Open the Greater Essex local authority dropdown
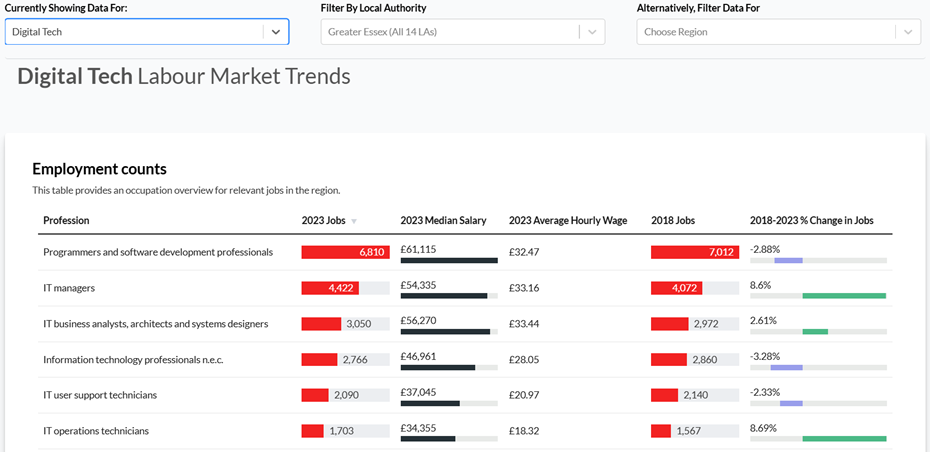The width and height of the screenshot is (930, 452). 450,32
